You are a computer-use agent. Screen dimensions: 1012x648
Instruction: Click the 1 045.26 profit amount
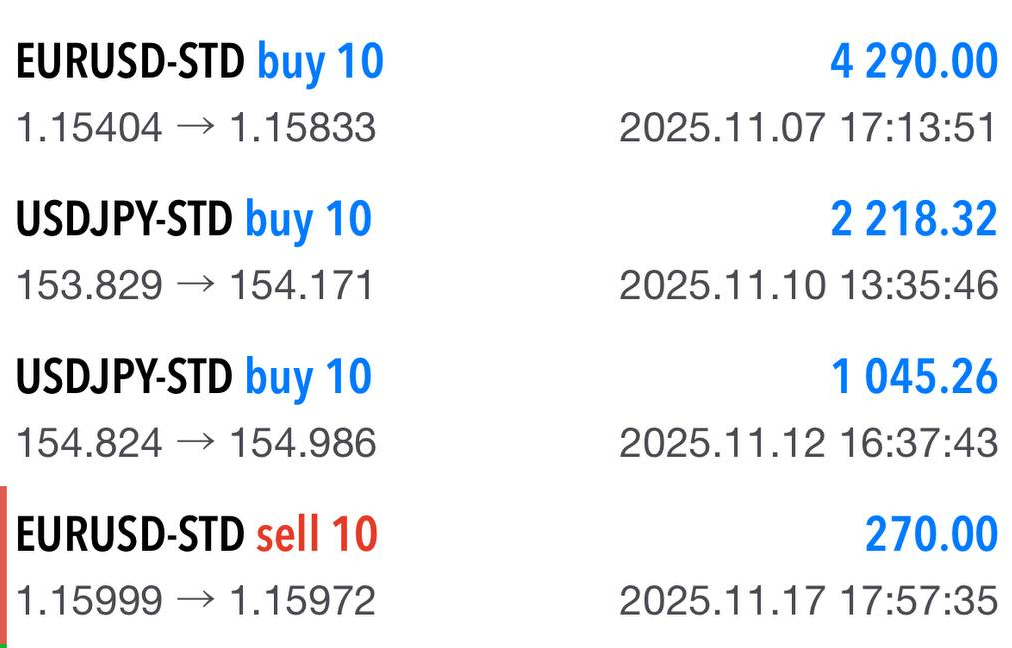point(914,378)
